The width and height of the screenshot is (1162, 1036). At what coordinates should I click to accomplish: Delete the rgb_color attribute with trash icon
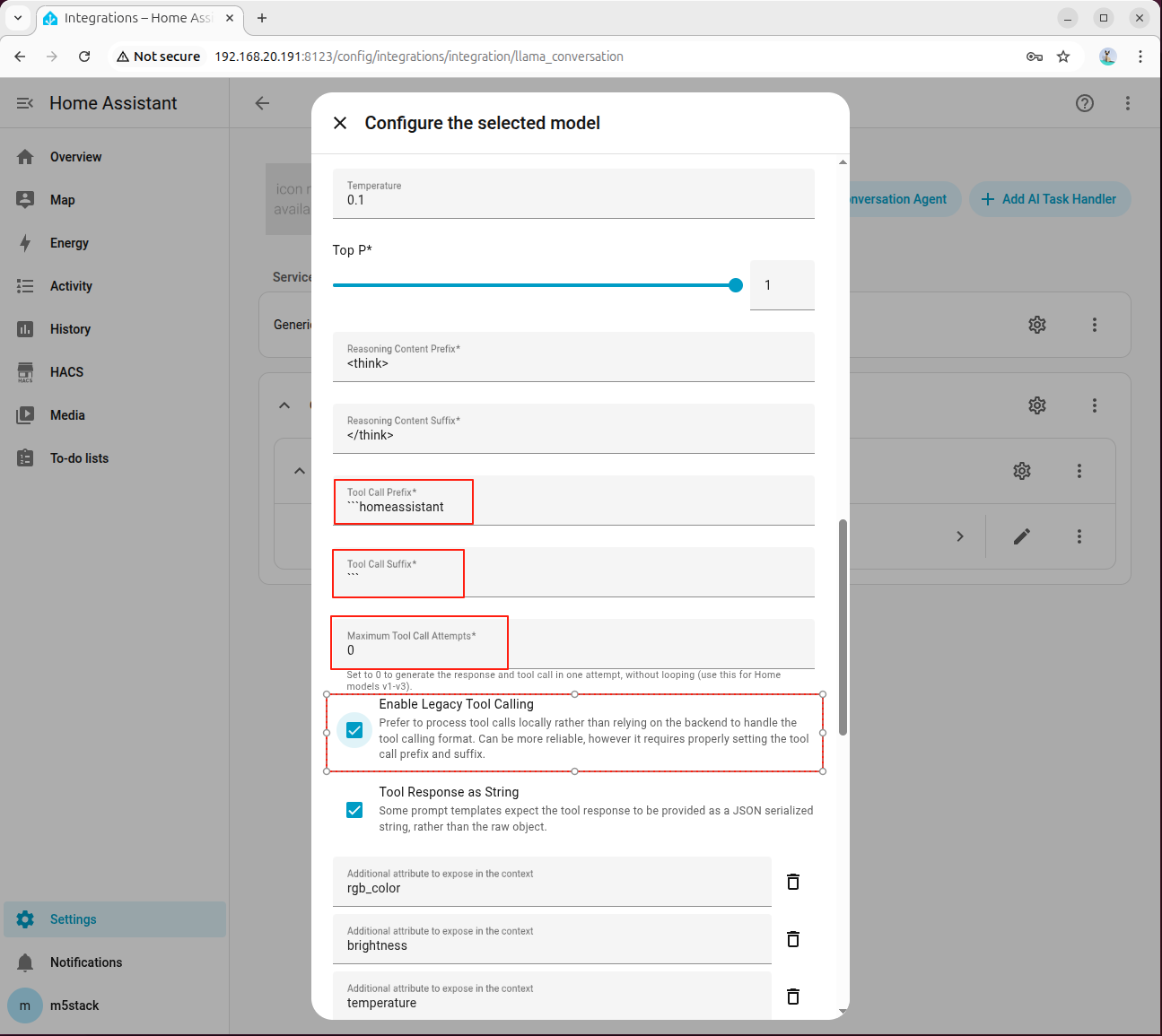tap(793, 882)
